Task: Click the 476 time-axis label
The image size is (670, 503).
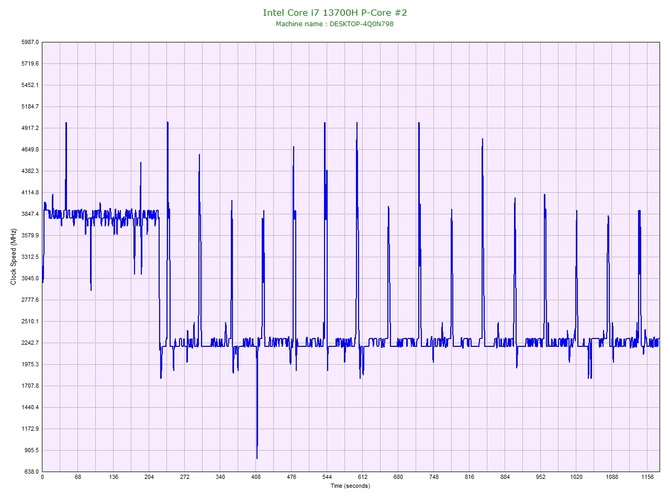Action: (291, 477)
